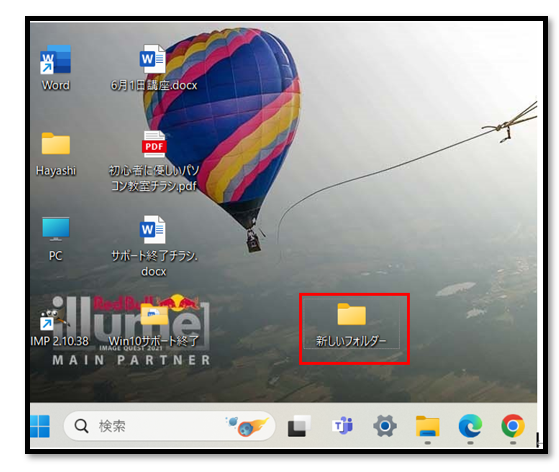Open Task View from the taskbar
Screen dimensions: 559x472
click(299, 426)
